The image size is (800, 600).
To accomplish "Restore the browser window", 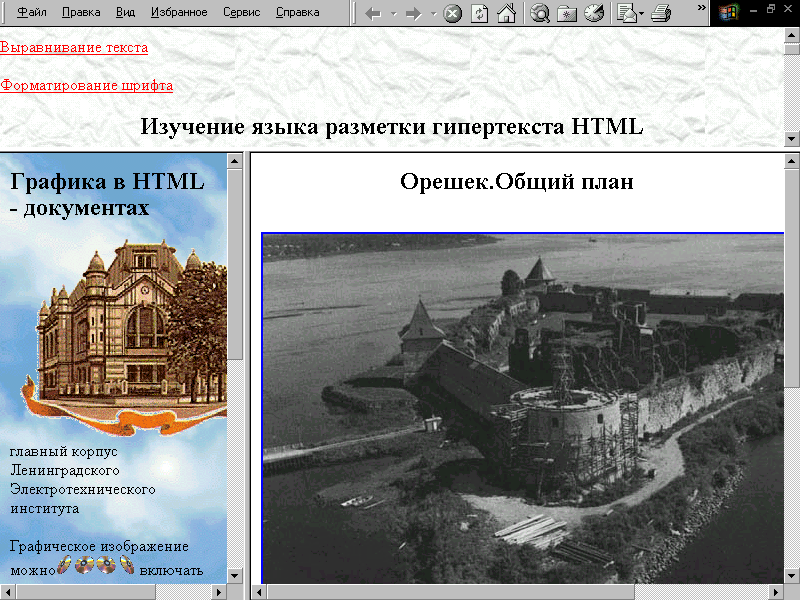I will [x=771, y=9].
